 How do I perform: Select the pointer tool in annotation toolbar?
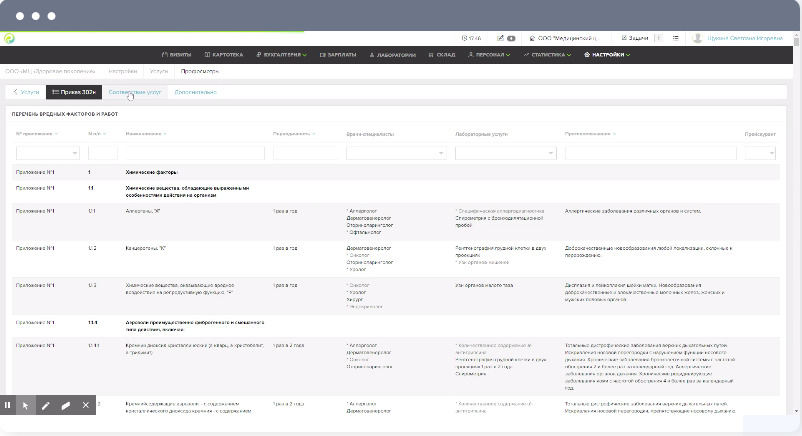tap(26, 405)
